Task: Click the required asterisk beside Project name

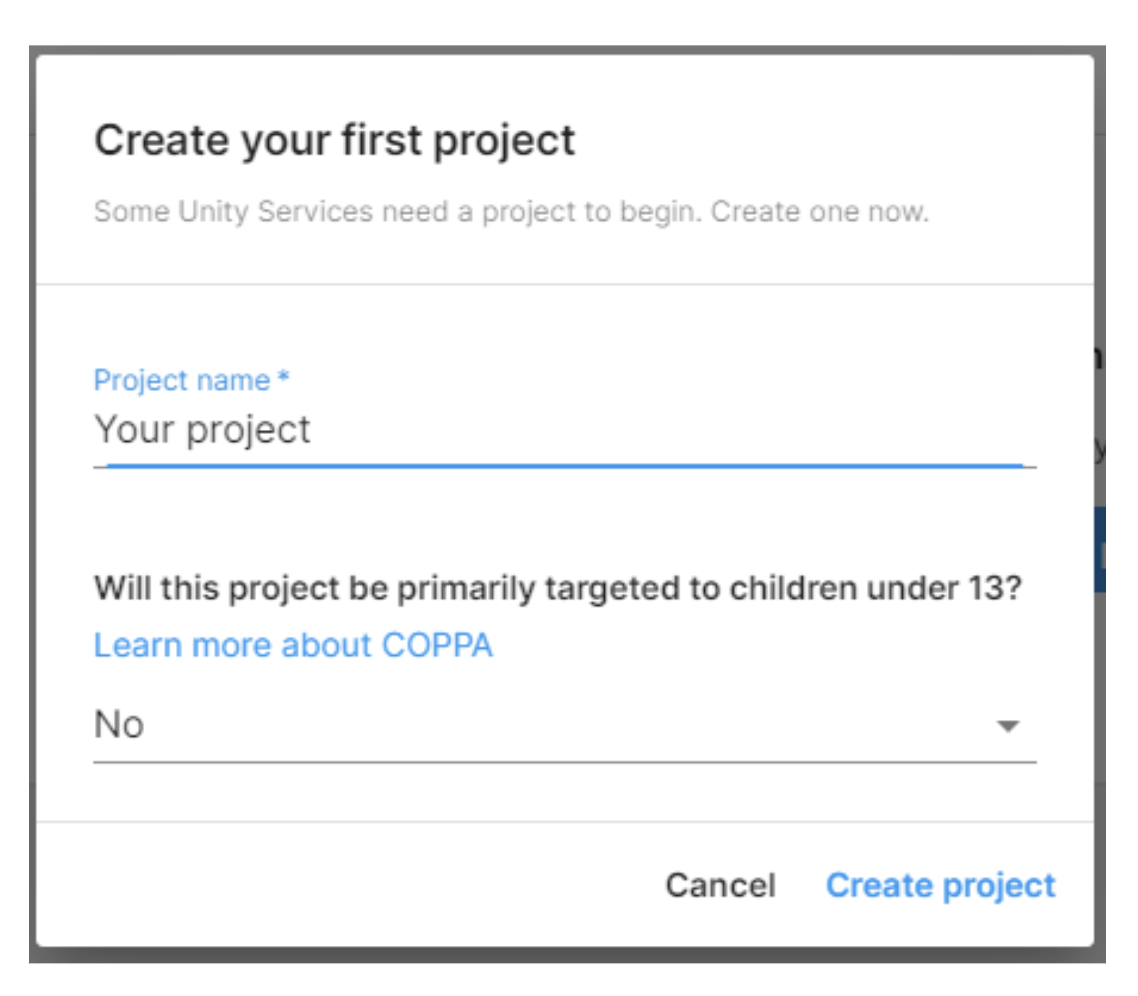Action: (x=284, y=380)
